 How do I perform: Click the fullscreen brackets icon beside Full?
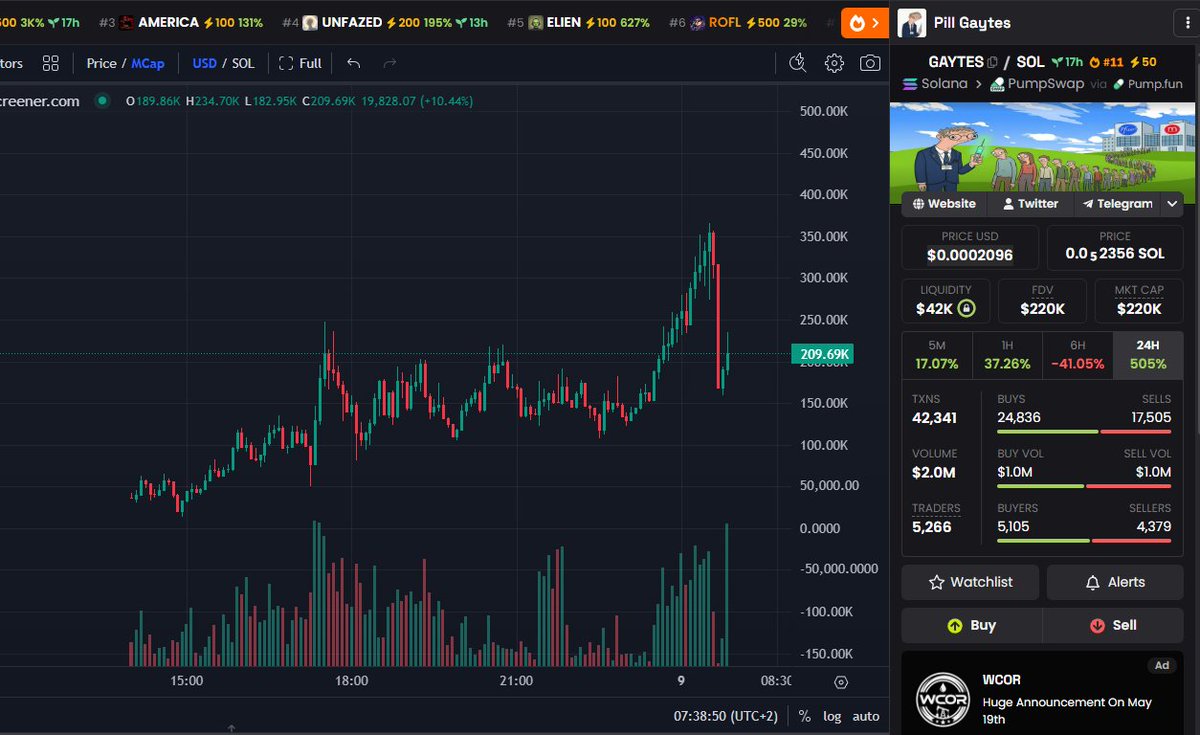tap(286, 63)
